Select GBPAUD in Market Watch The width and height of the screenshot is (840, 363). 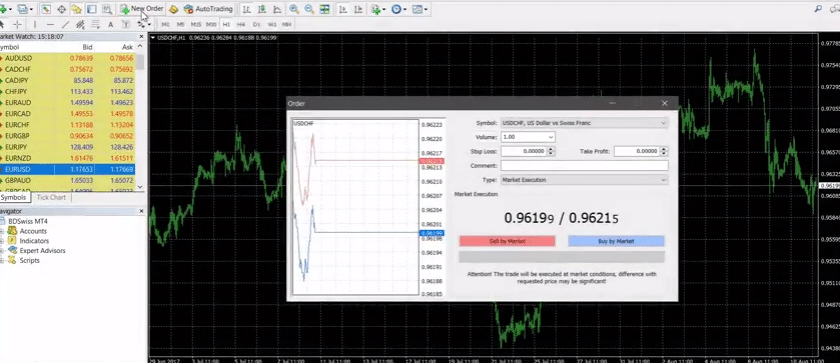(x=68, y=180)
